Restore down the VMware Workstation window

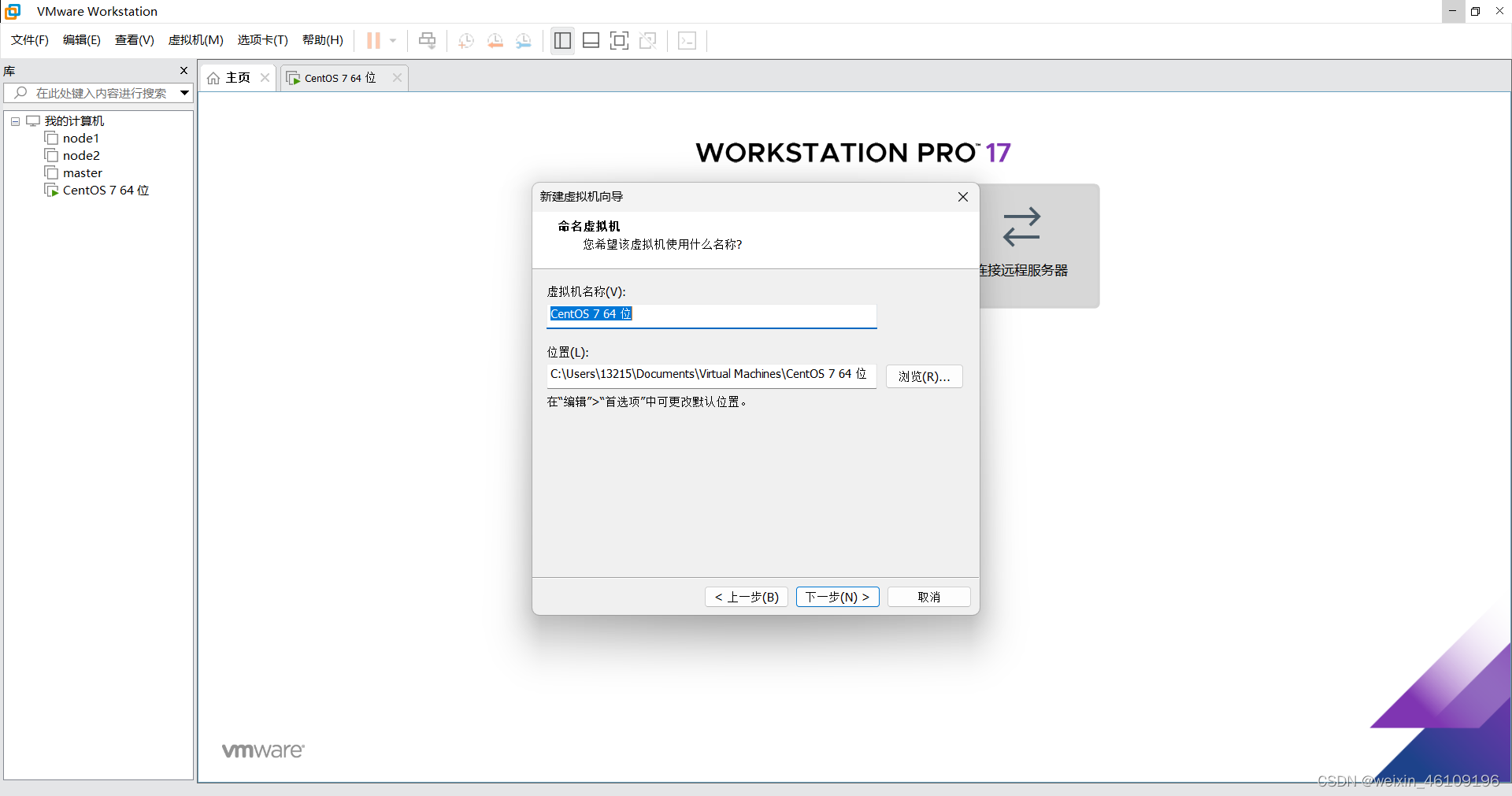1476,11
